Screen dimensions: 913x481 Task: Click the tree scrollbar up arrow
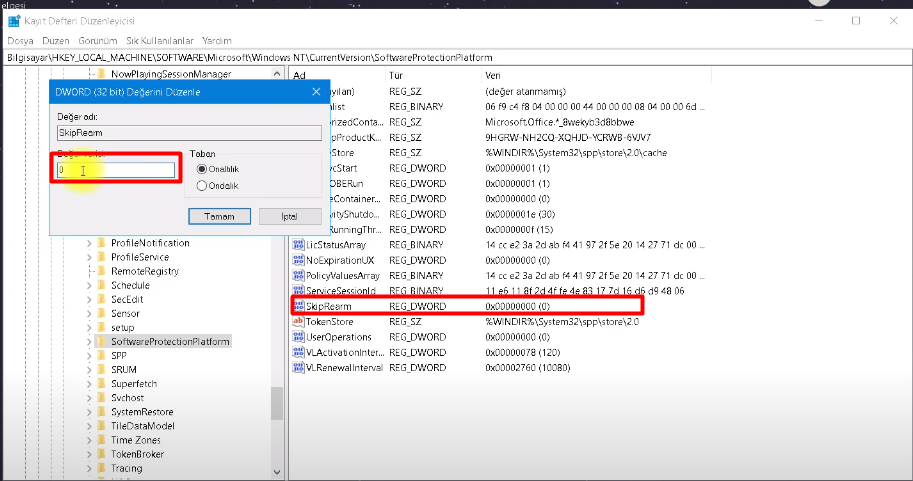point(277,73)
